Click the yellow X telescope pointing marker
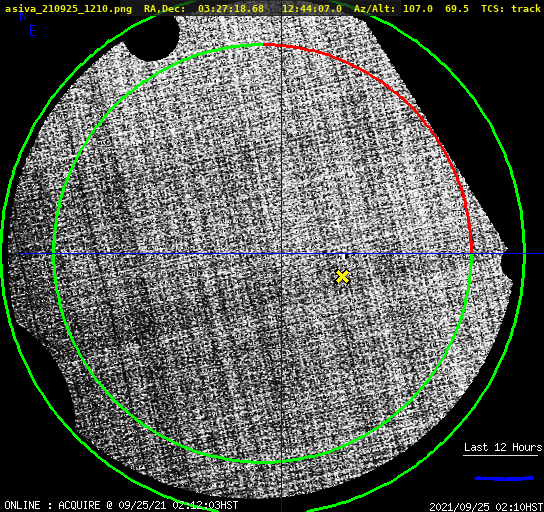 342,276
